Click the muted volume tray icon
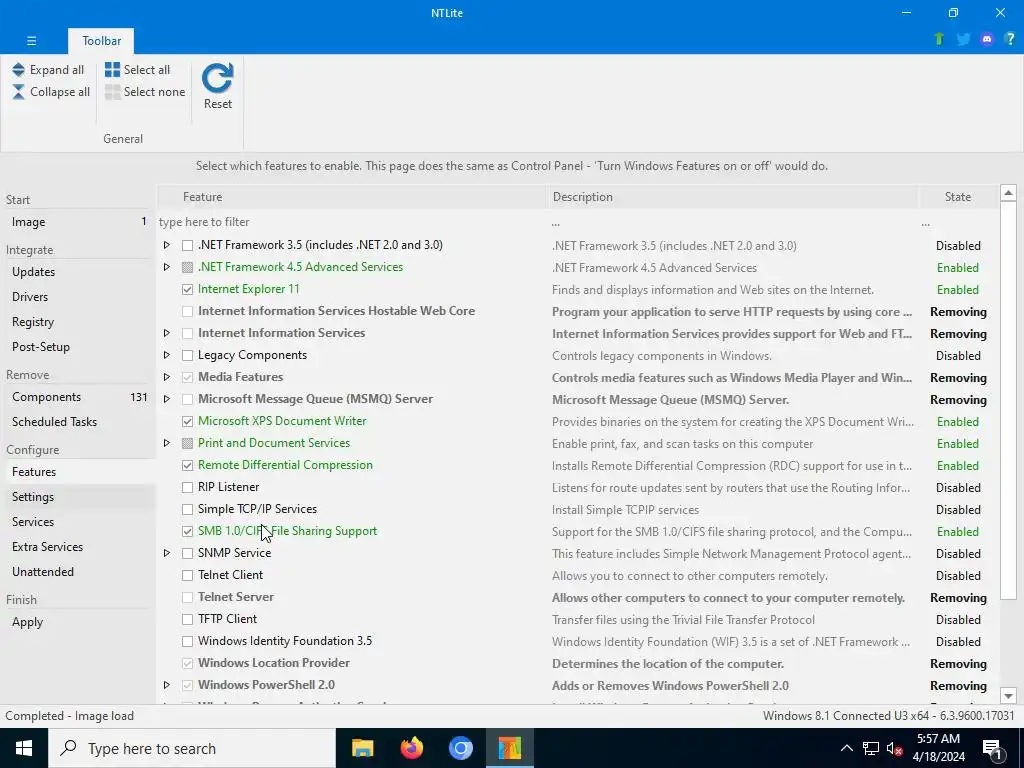The height and width of the screenshot is (768, 1024). pyautogui.click(x=895, y=748)
